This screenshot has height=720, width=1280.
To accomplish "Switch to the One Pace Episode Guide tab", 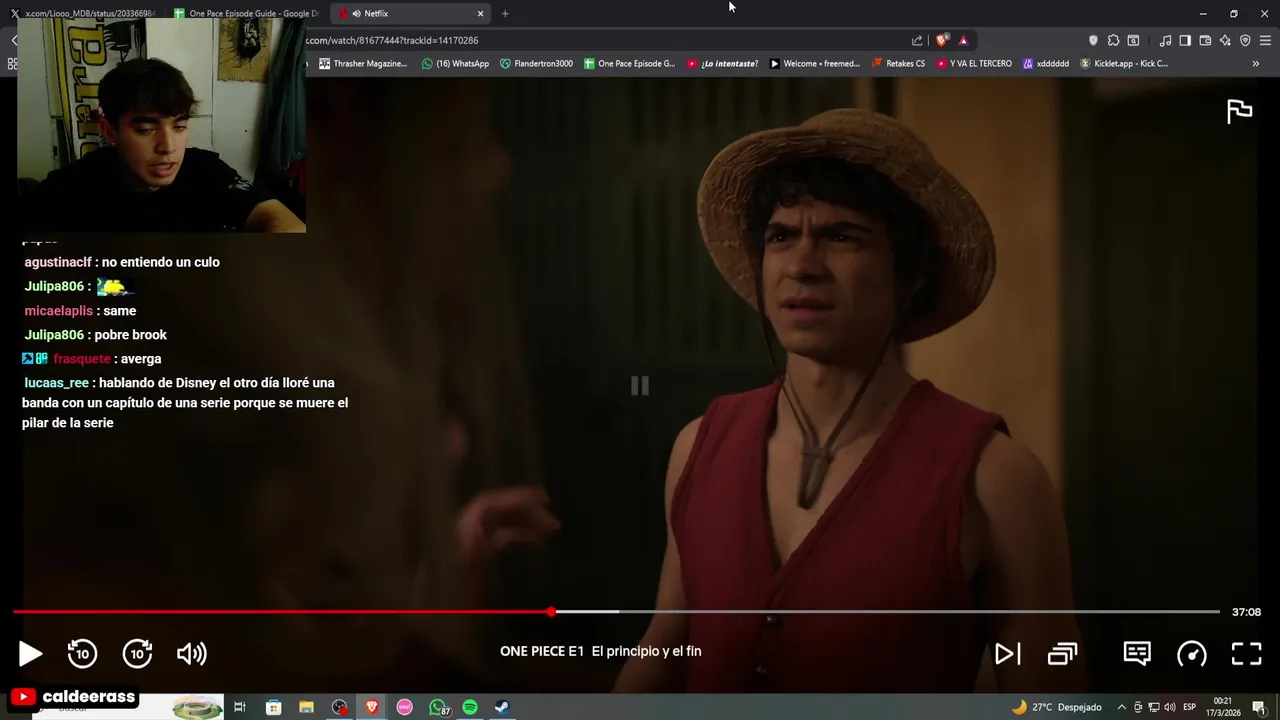I will pos(245,13).
